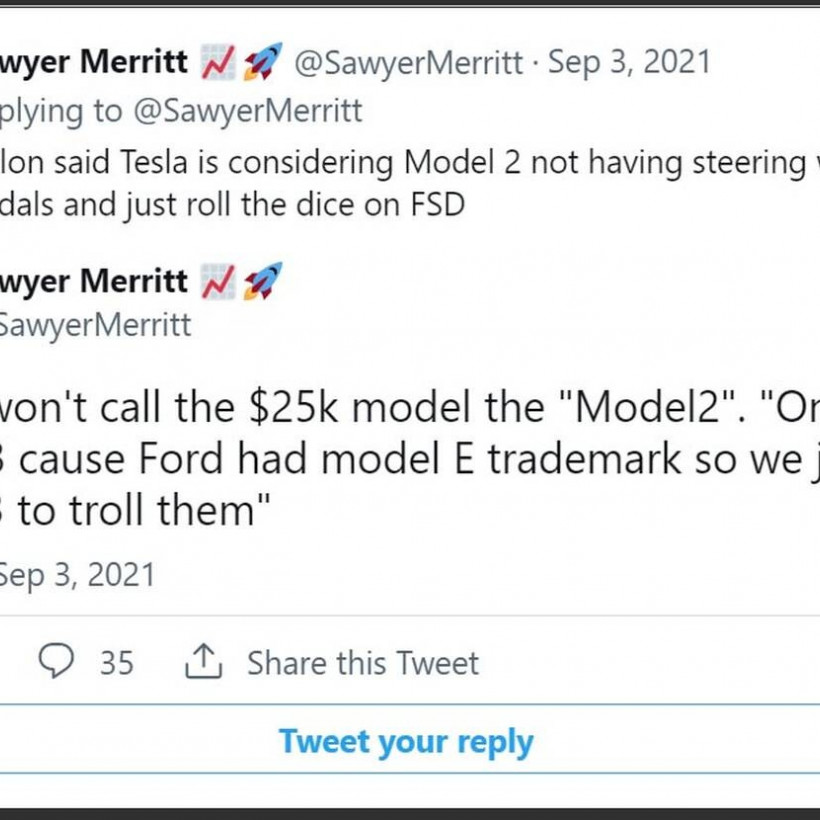Click the share upload arrow icon
Image resolution: width=820 pixels, height=820 pixels.
204,662
